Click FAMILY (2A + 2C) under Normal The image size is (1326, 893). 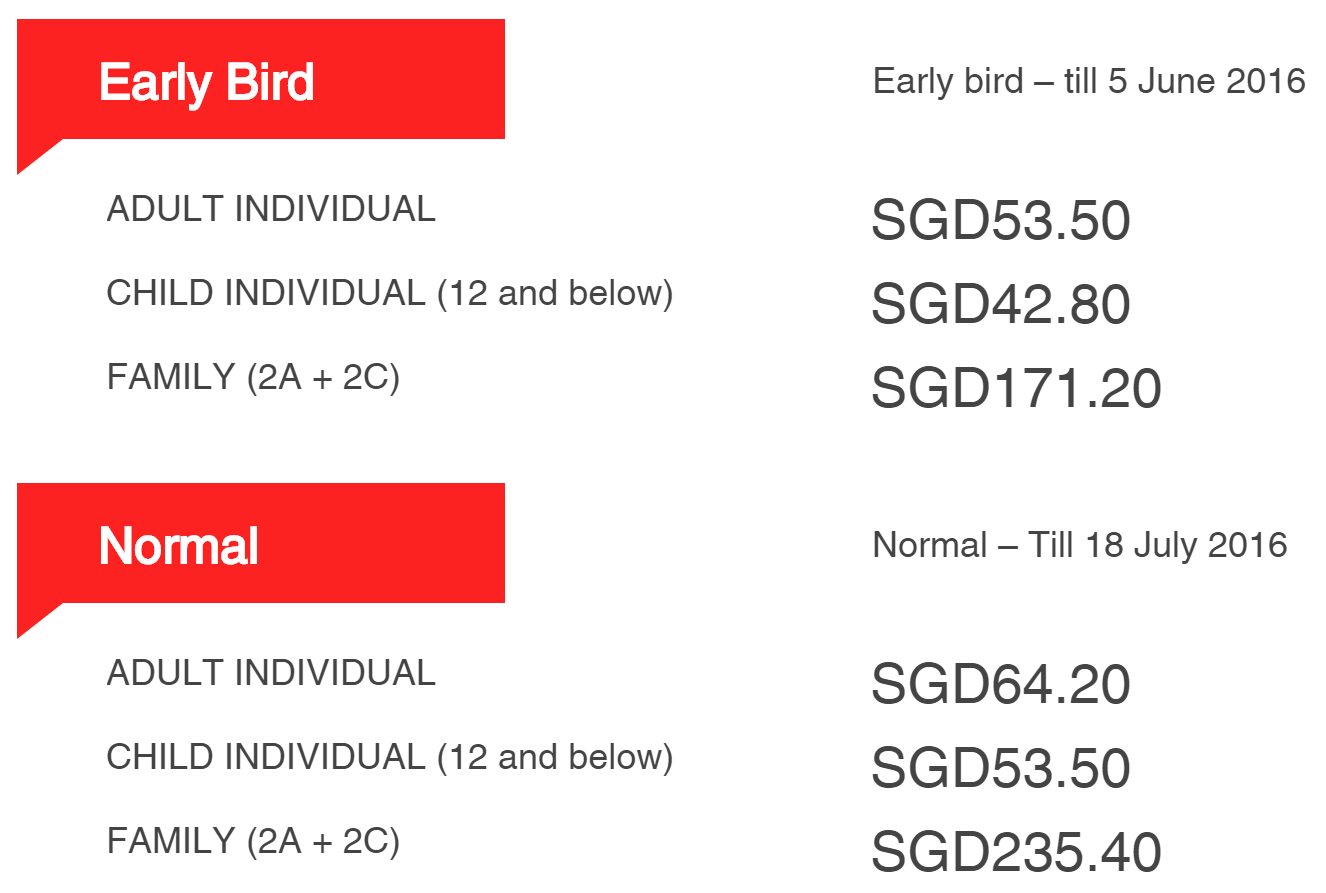coord(253,841)
